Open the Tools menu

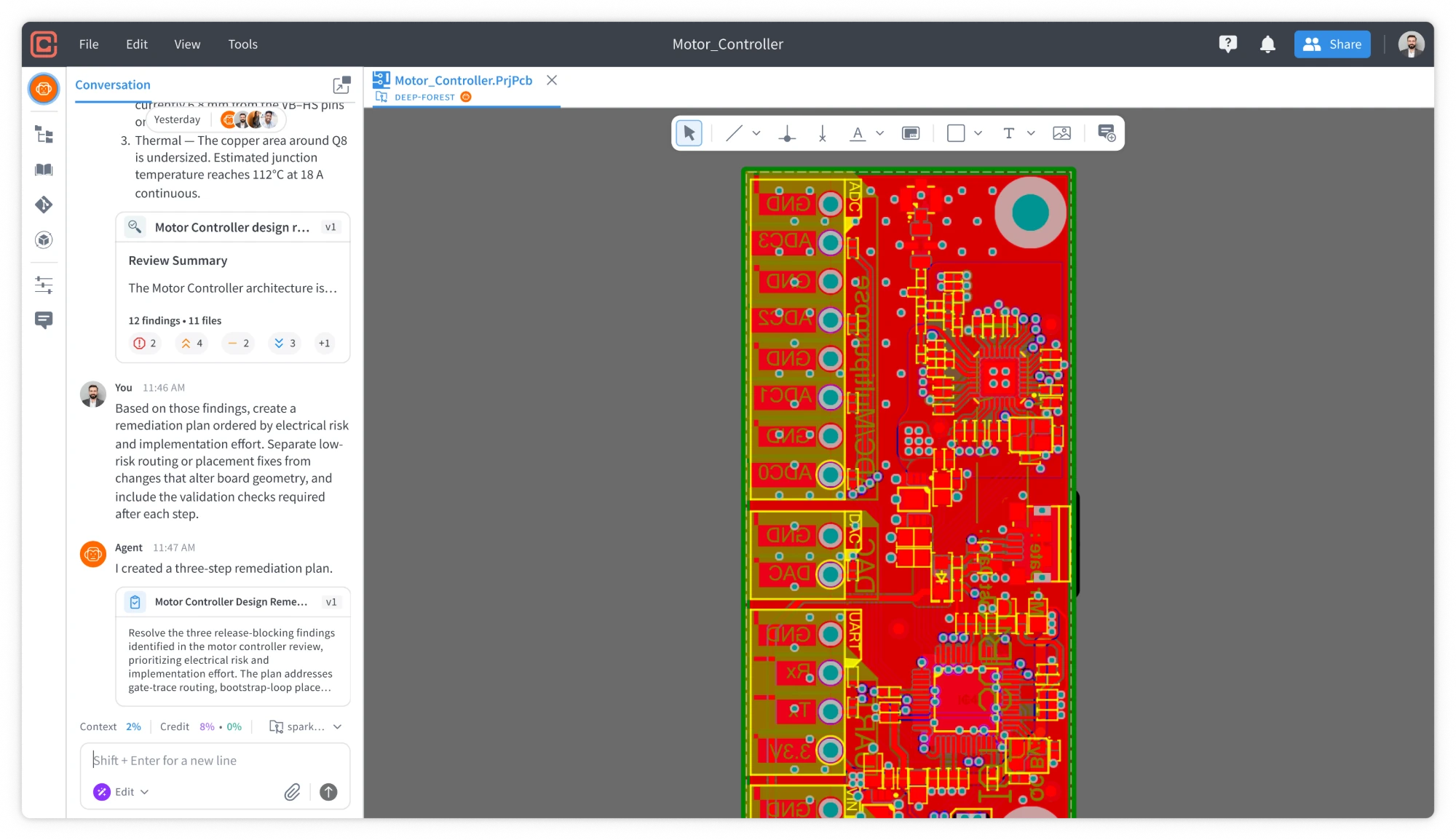coord(242,44)
